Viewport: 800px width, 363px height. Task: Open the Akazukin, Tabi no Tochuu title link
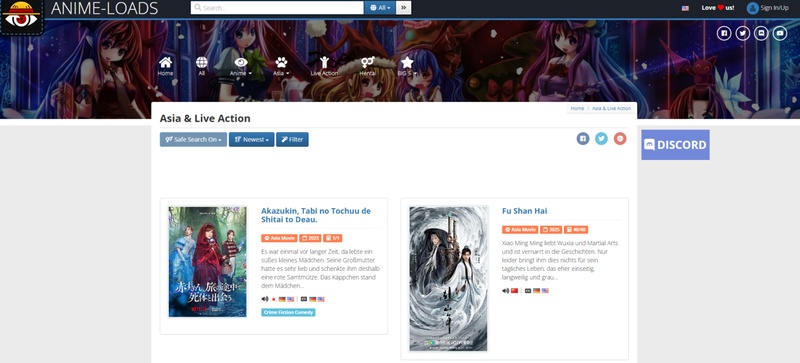pos(316,215)
